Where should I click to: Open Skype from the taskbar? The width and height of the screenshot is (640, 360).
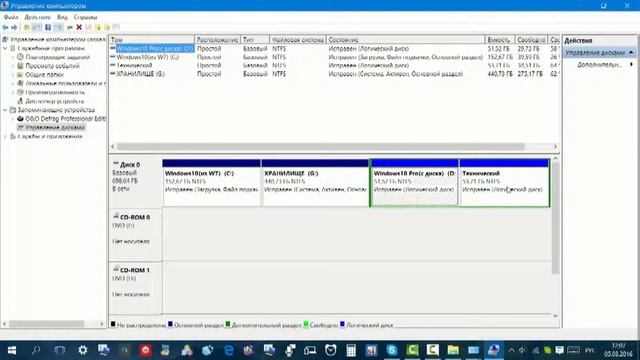pos(392,350)
